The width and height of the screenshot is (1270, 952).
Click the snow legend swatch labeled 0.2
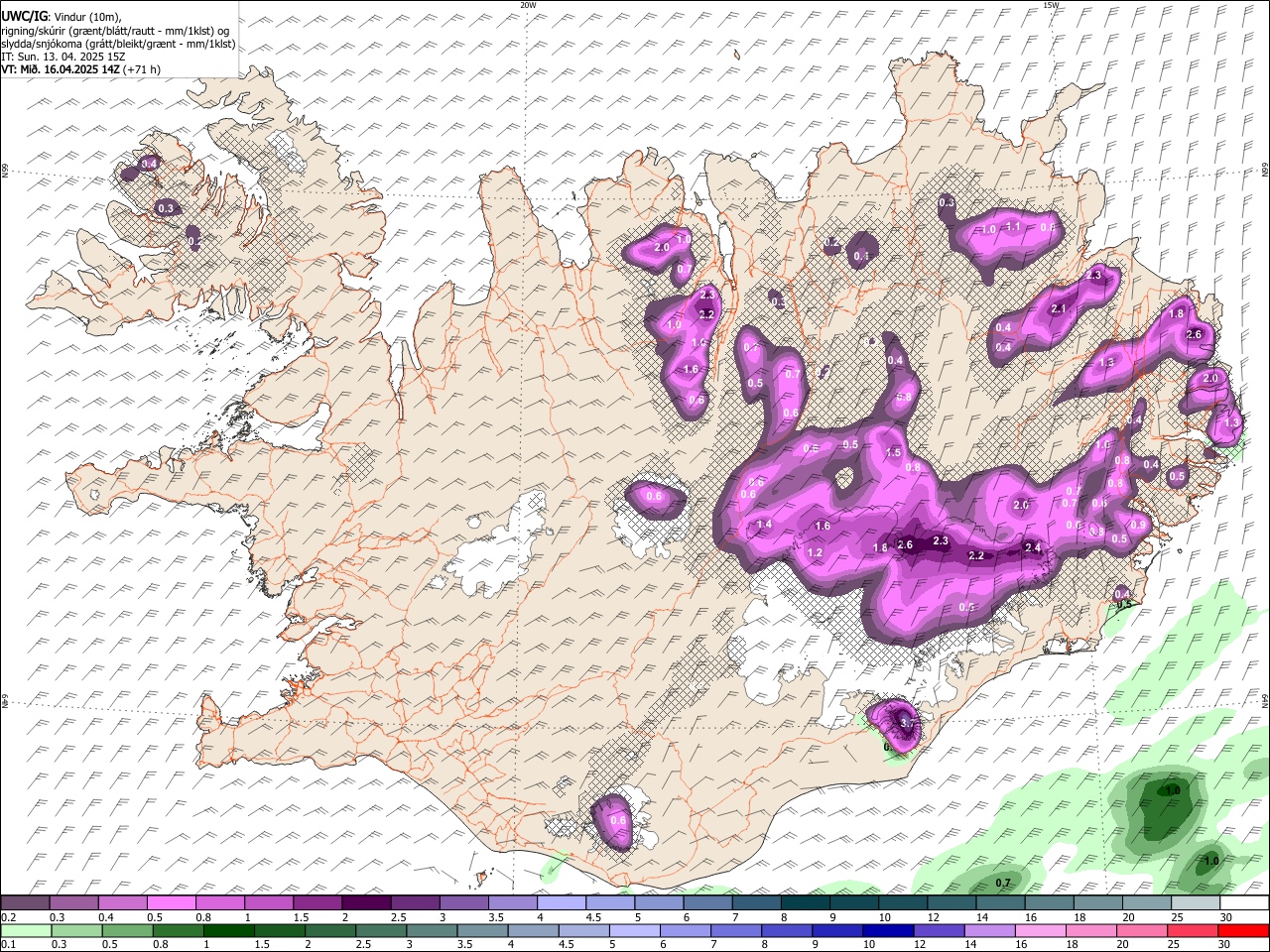[x=25, y=902]
